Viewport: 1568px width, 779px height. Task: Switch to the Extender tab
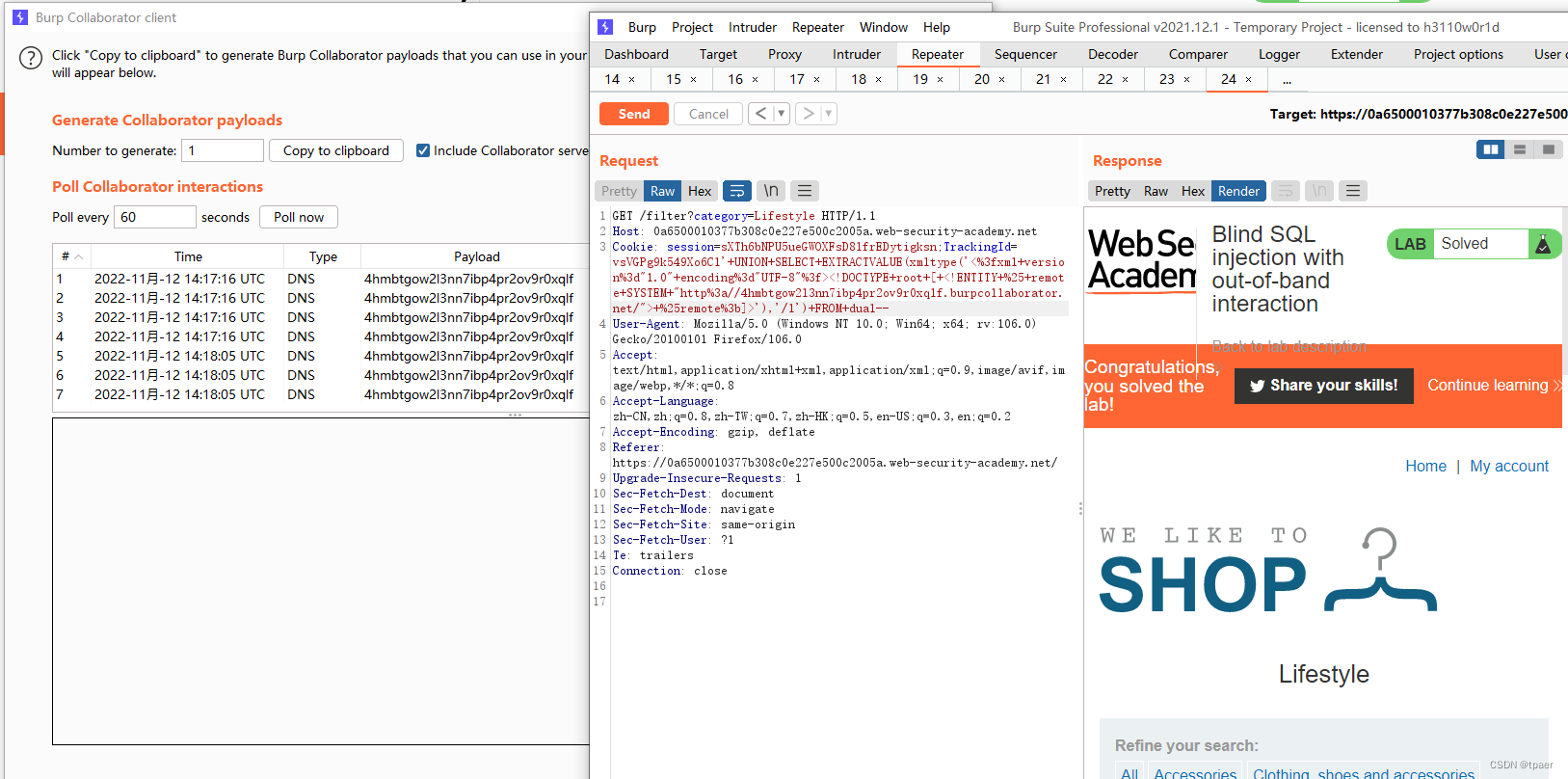point(1357,55)
